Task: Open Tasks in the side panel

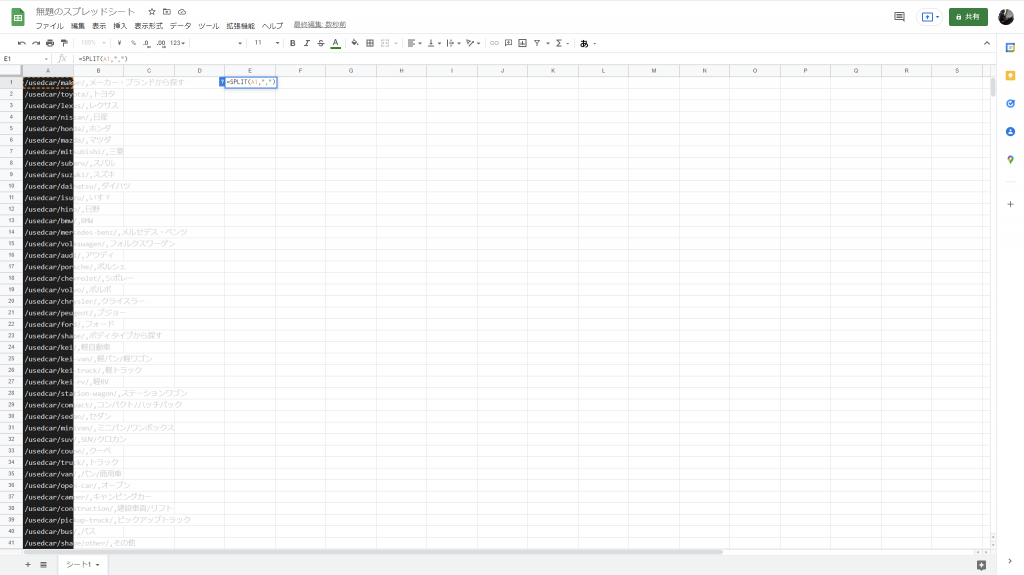Action: 1010,104
